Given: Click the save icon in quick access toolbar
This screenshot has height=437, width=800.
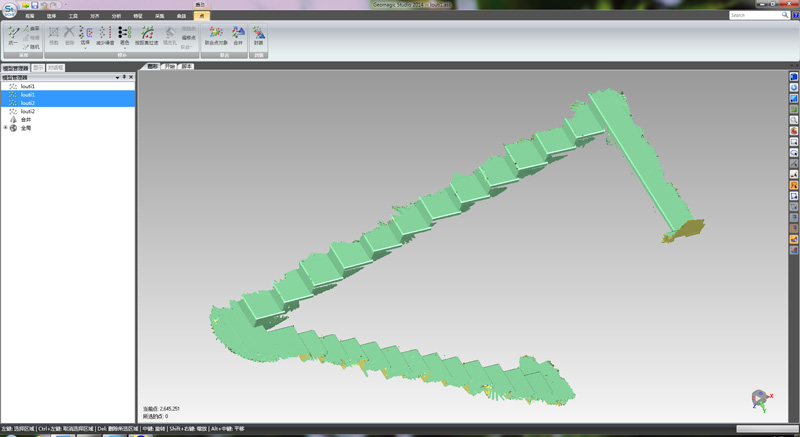Looking at the screenshot, I should (34, 5).
